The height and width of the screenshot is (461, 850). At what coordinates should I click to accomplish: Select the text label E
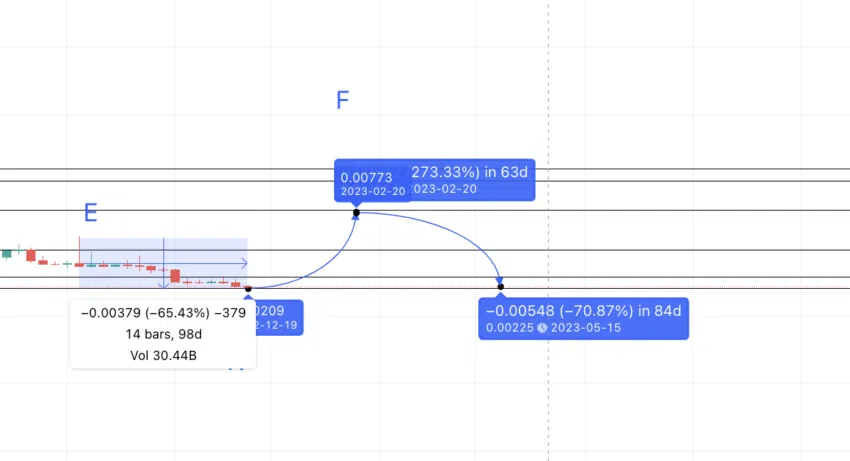(x=91, y=213)
